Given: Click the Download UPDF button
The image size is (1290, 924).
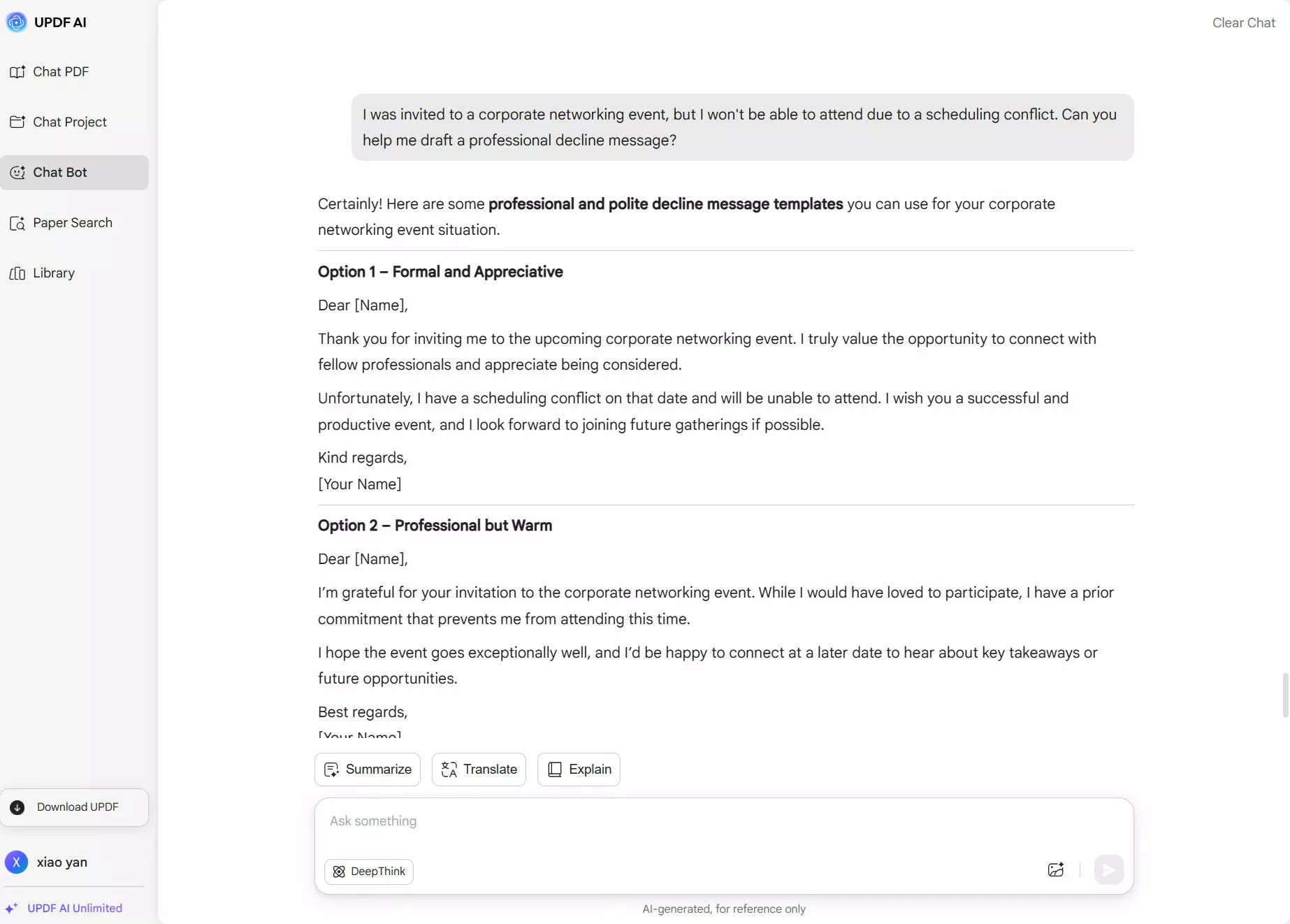Looking at the screenshot, I should [x=75, y=807].
